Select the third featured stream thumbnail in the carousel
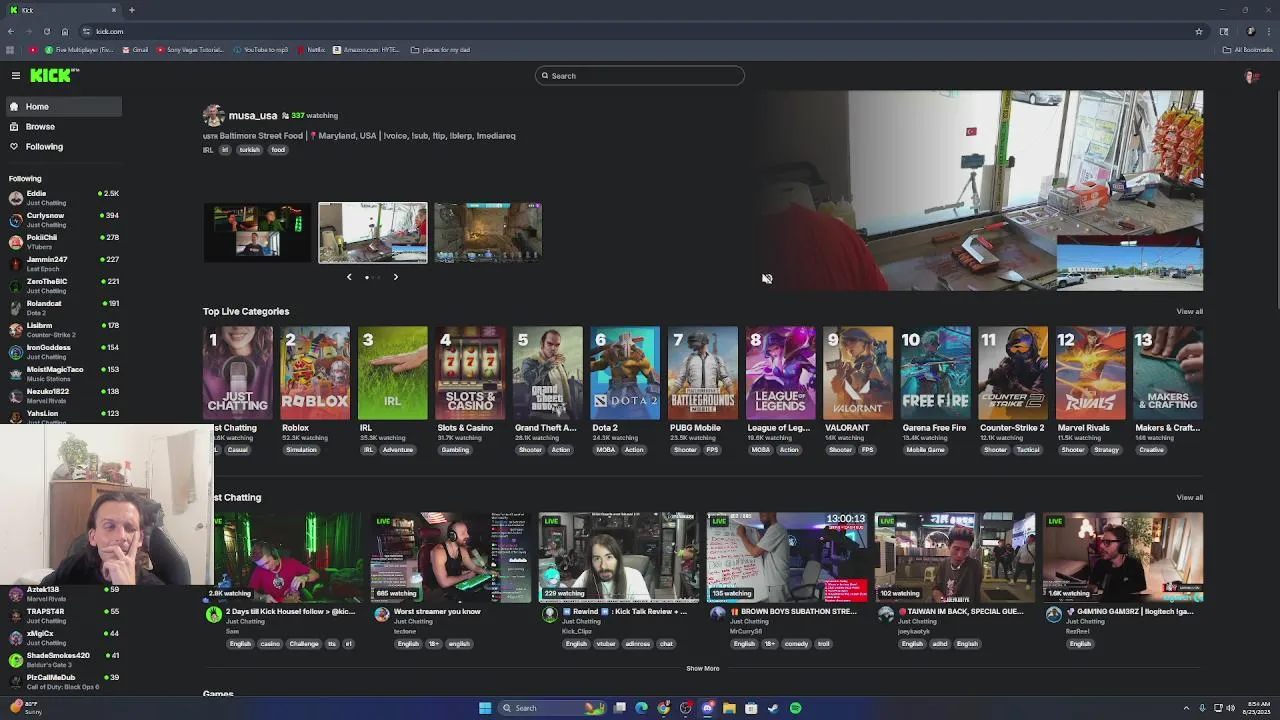1280x720 pixels. [488, 233]
